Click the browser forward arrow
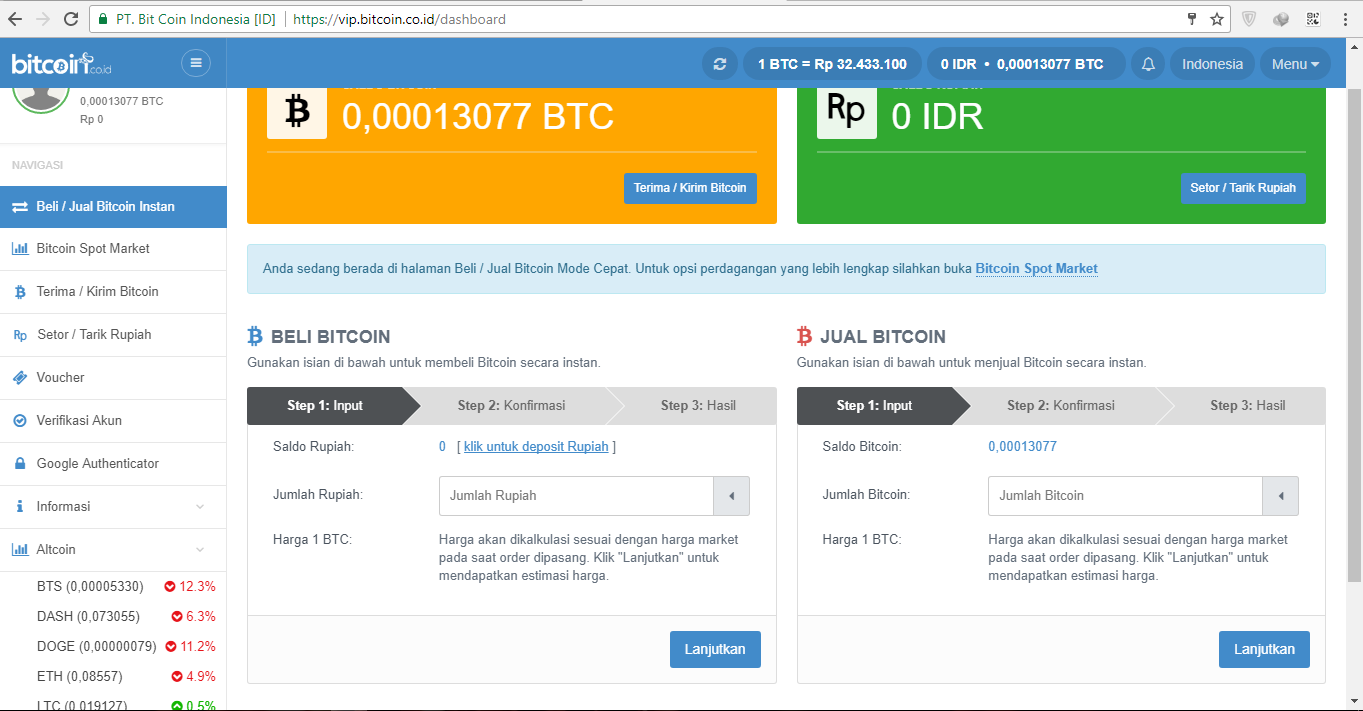Viewport: 1363px width, 711px height. [43, 19]
